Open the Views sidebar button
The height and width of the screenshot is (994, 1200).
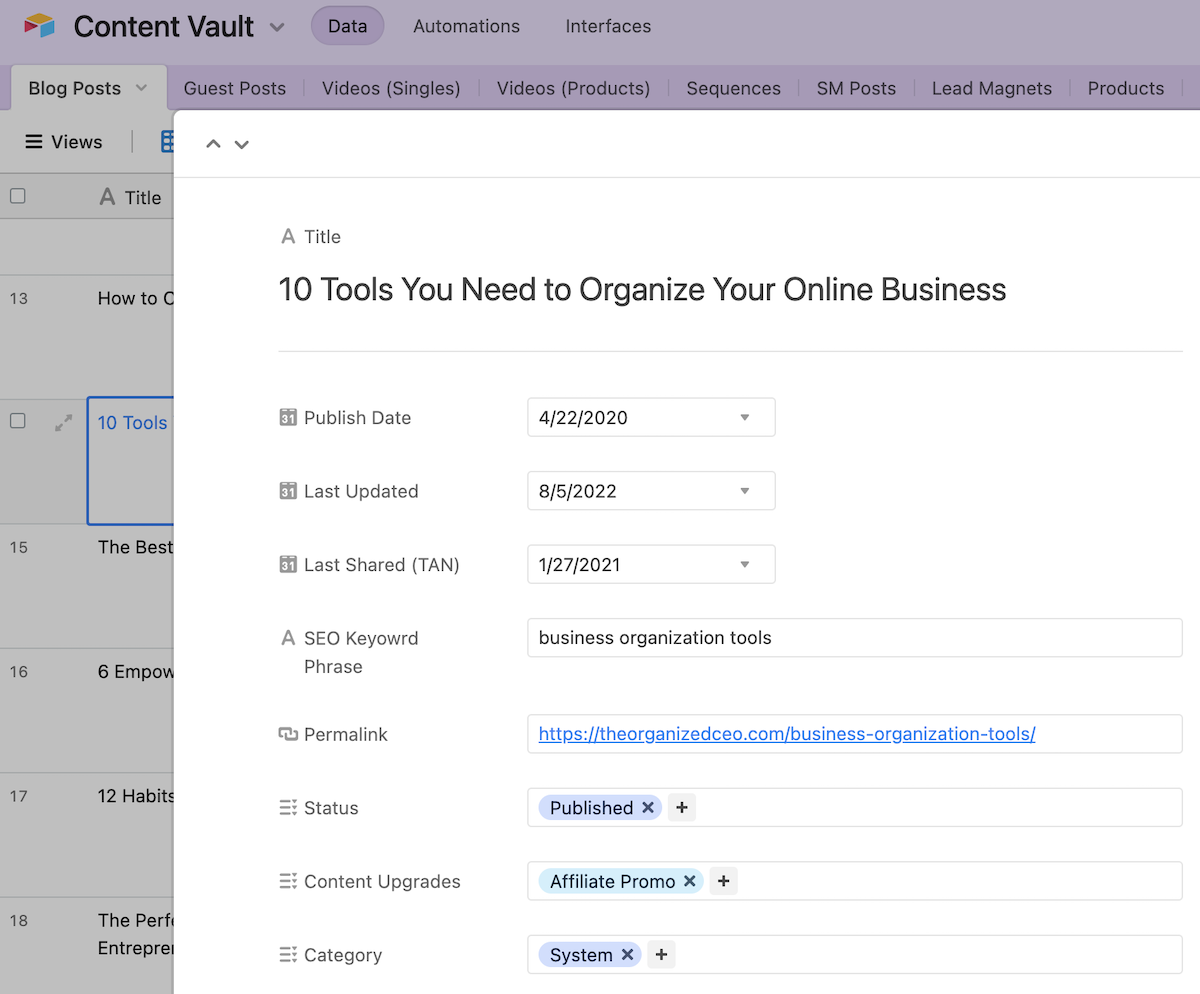[x=64, y=142]
